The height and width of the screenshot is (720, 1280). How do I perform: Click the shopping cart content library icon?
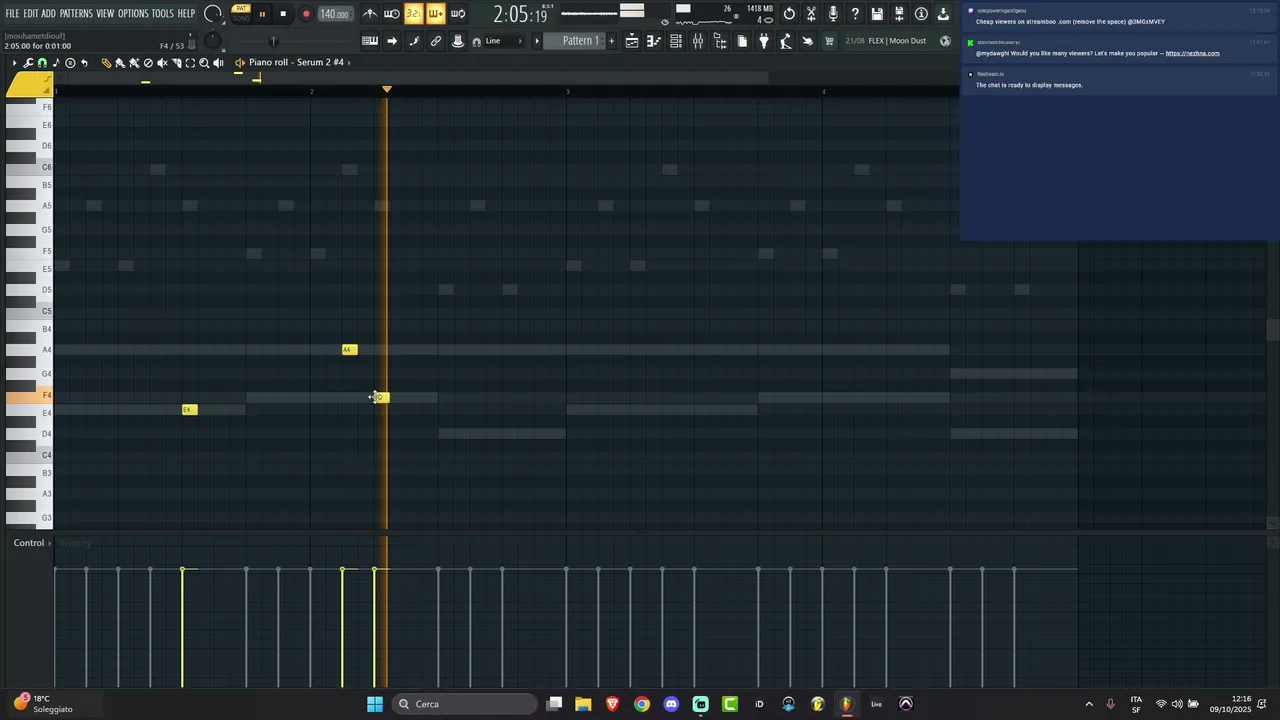tap(829, 41)
